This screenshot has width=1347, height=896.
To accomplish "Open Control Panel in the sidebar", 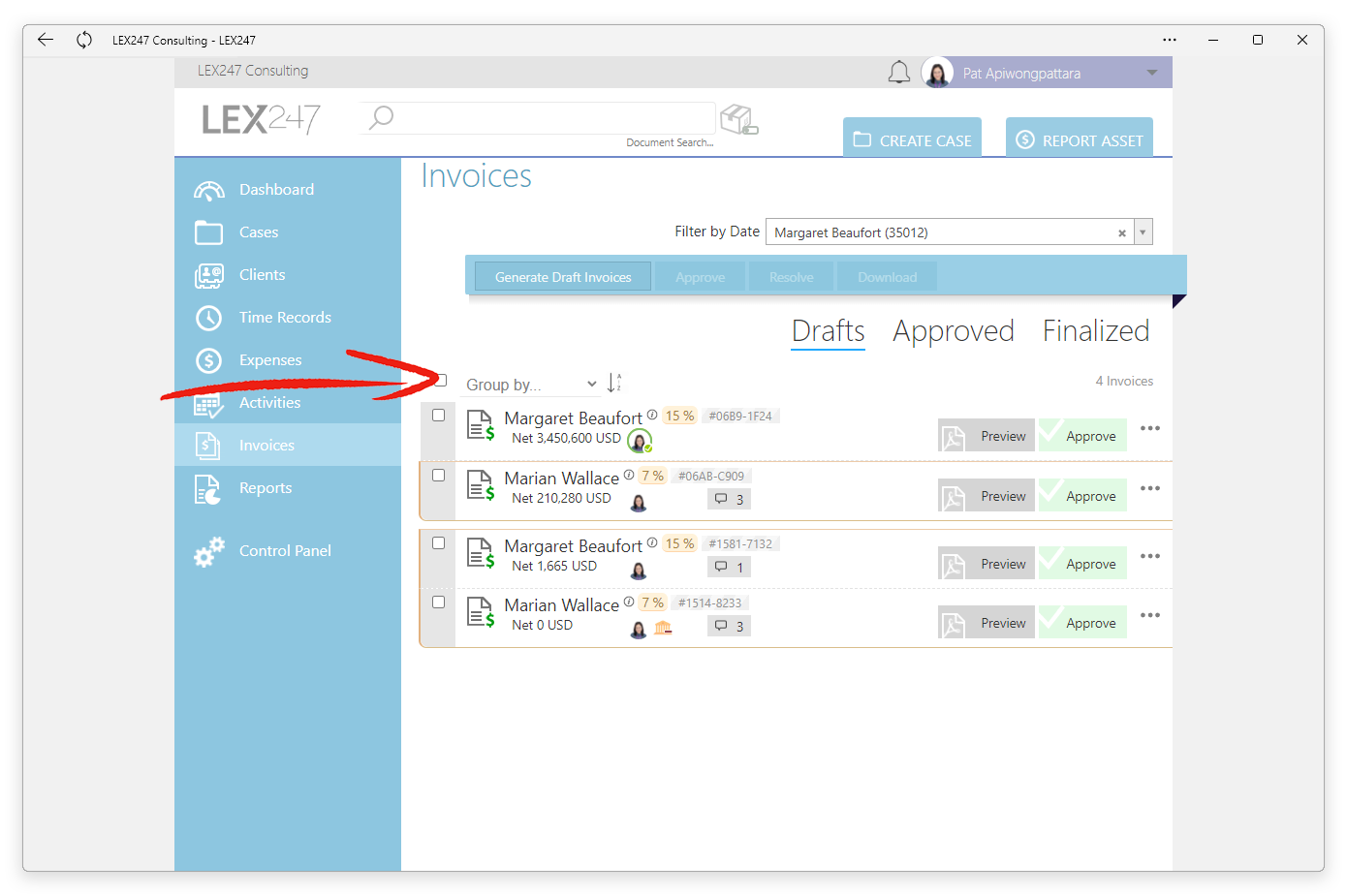I will point(288,550).
